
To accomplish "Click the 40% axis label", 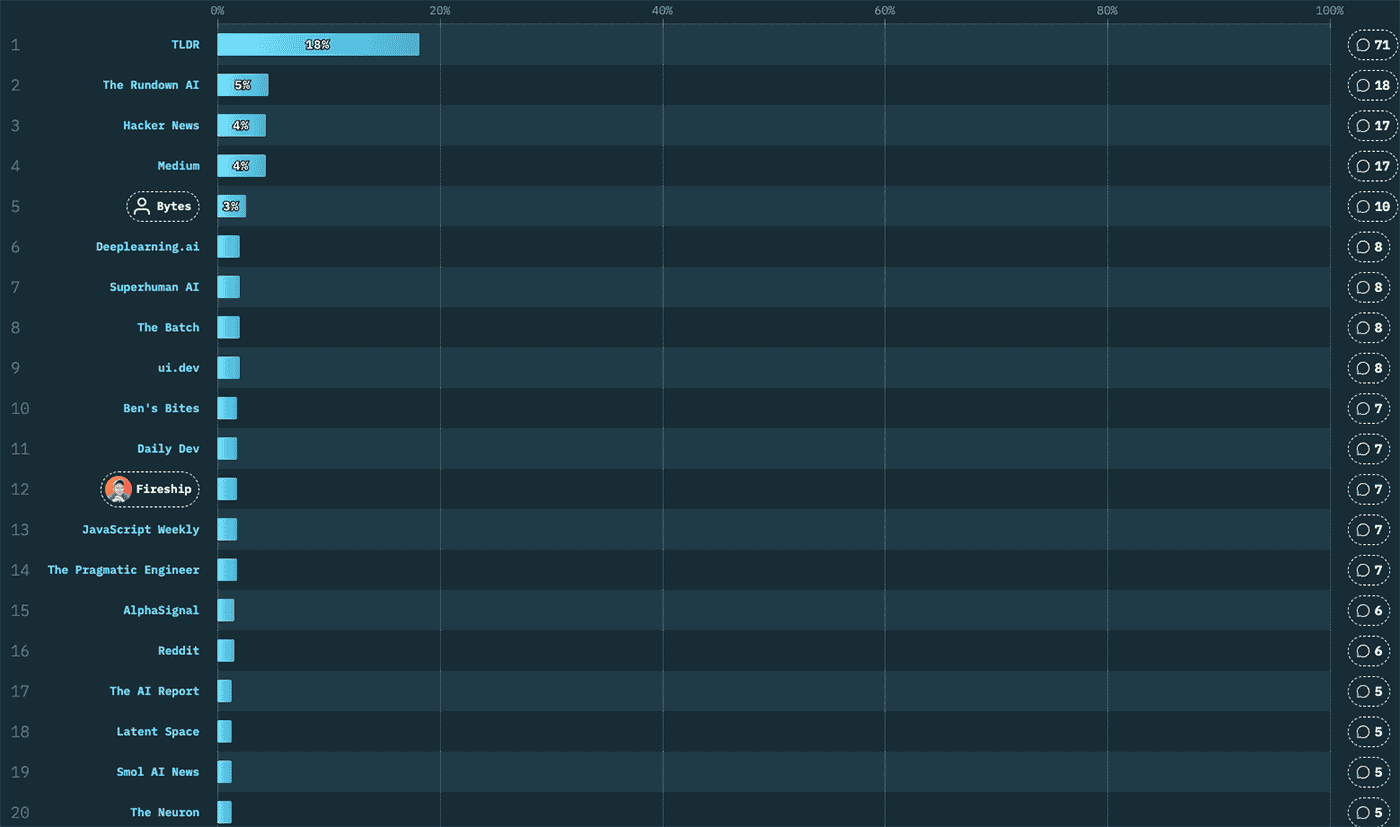I will [x=662, y=10].
